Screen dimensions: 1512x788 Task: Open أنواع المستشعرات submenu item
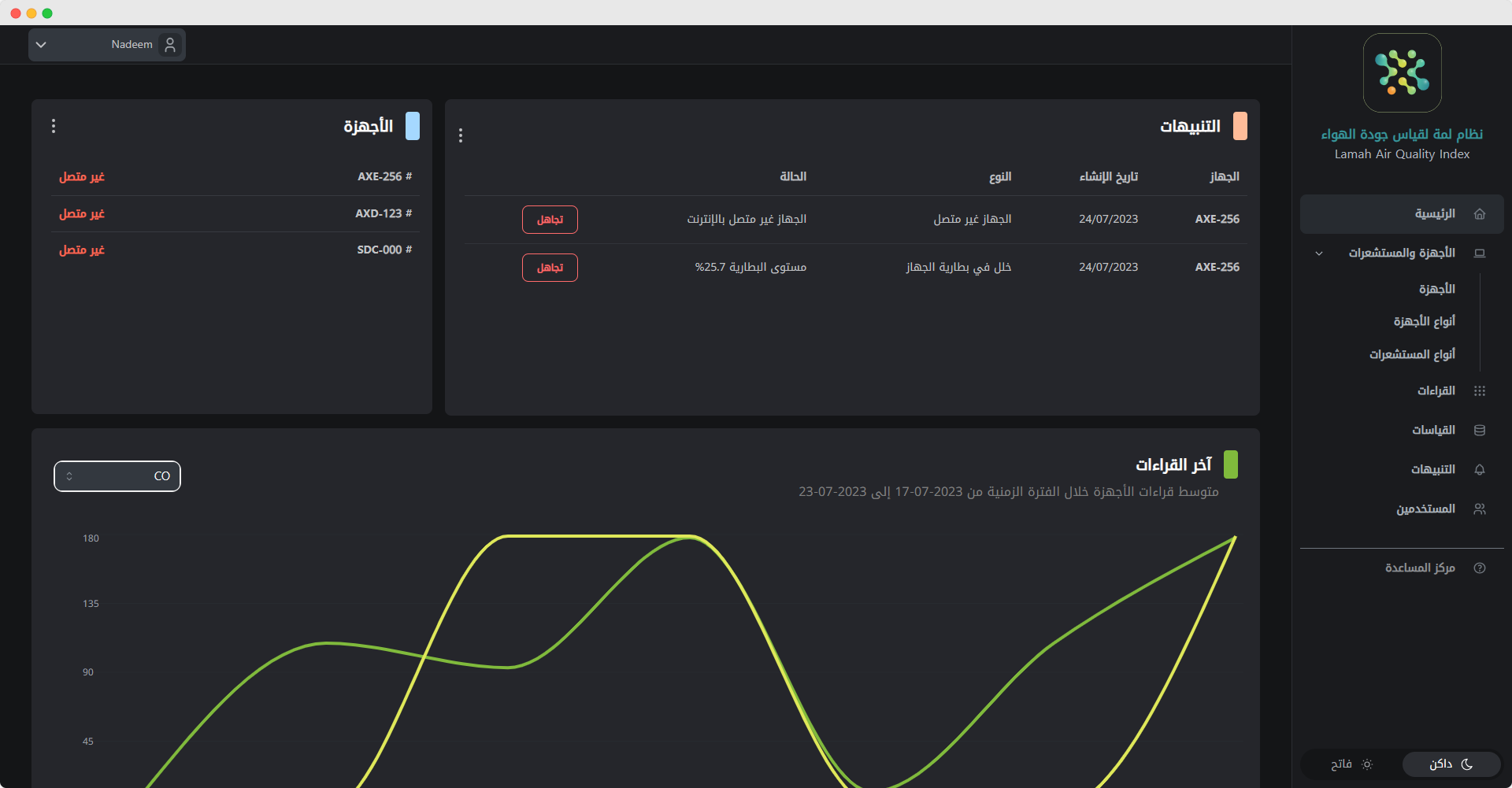(x=1412, y=354)
